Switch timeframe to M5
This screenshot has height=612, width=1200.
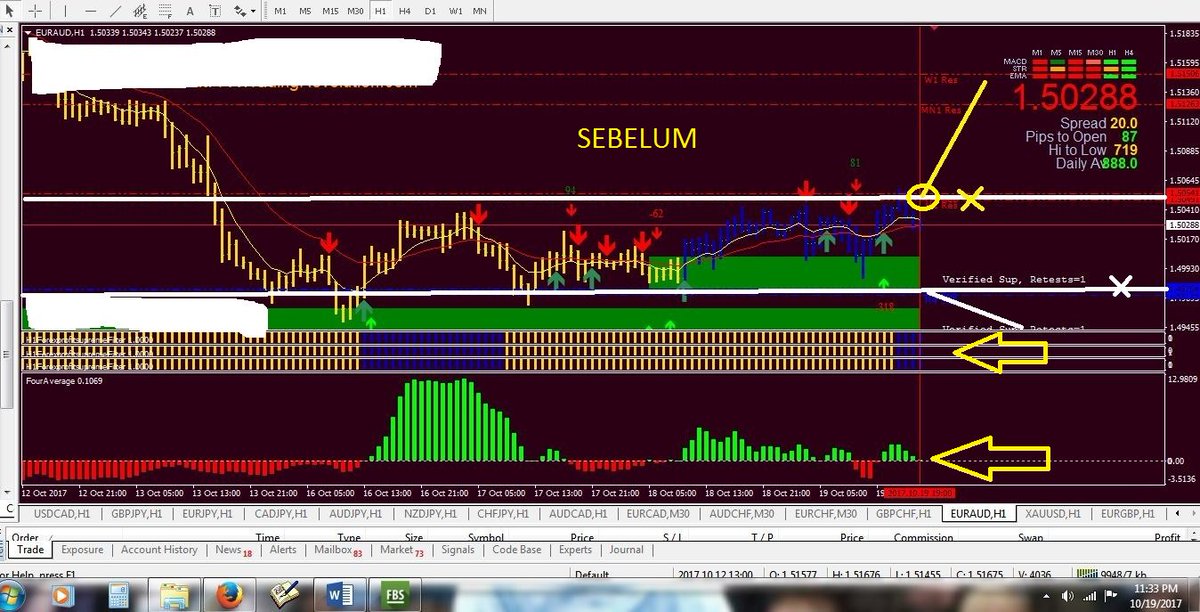[305, 11]
